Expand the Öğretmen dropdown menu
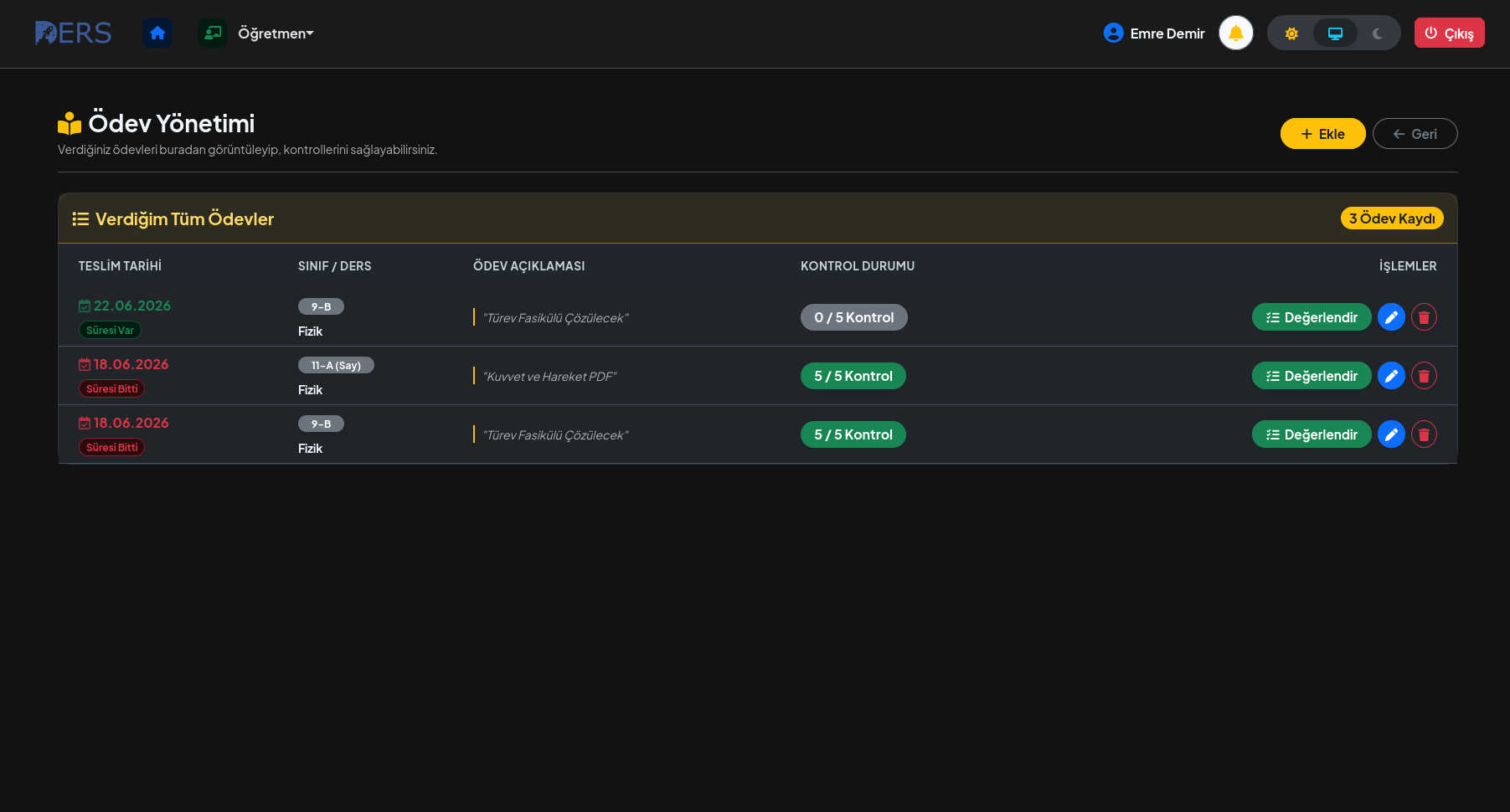The width and height of the screenshot is (1510, 812). tap(276, 33)
